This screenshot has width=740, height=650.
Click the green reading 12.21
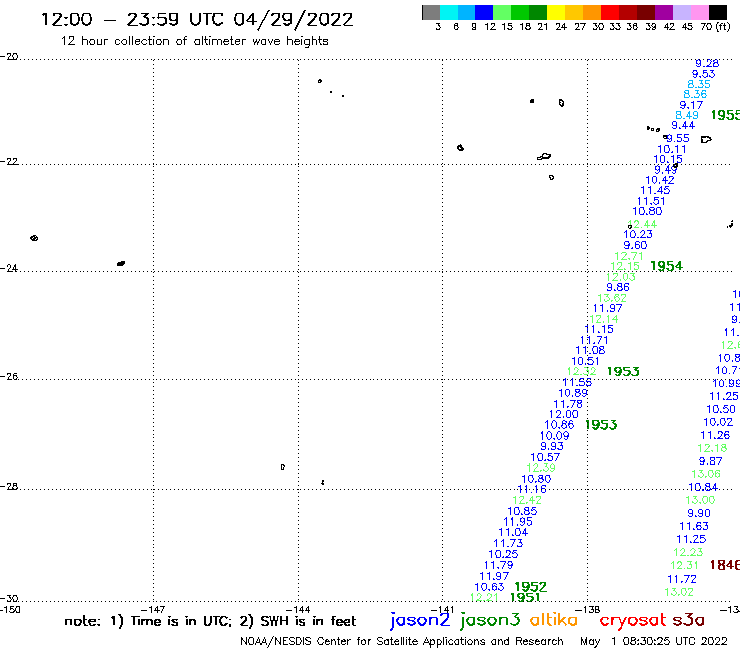485,597
